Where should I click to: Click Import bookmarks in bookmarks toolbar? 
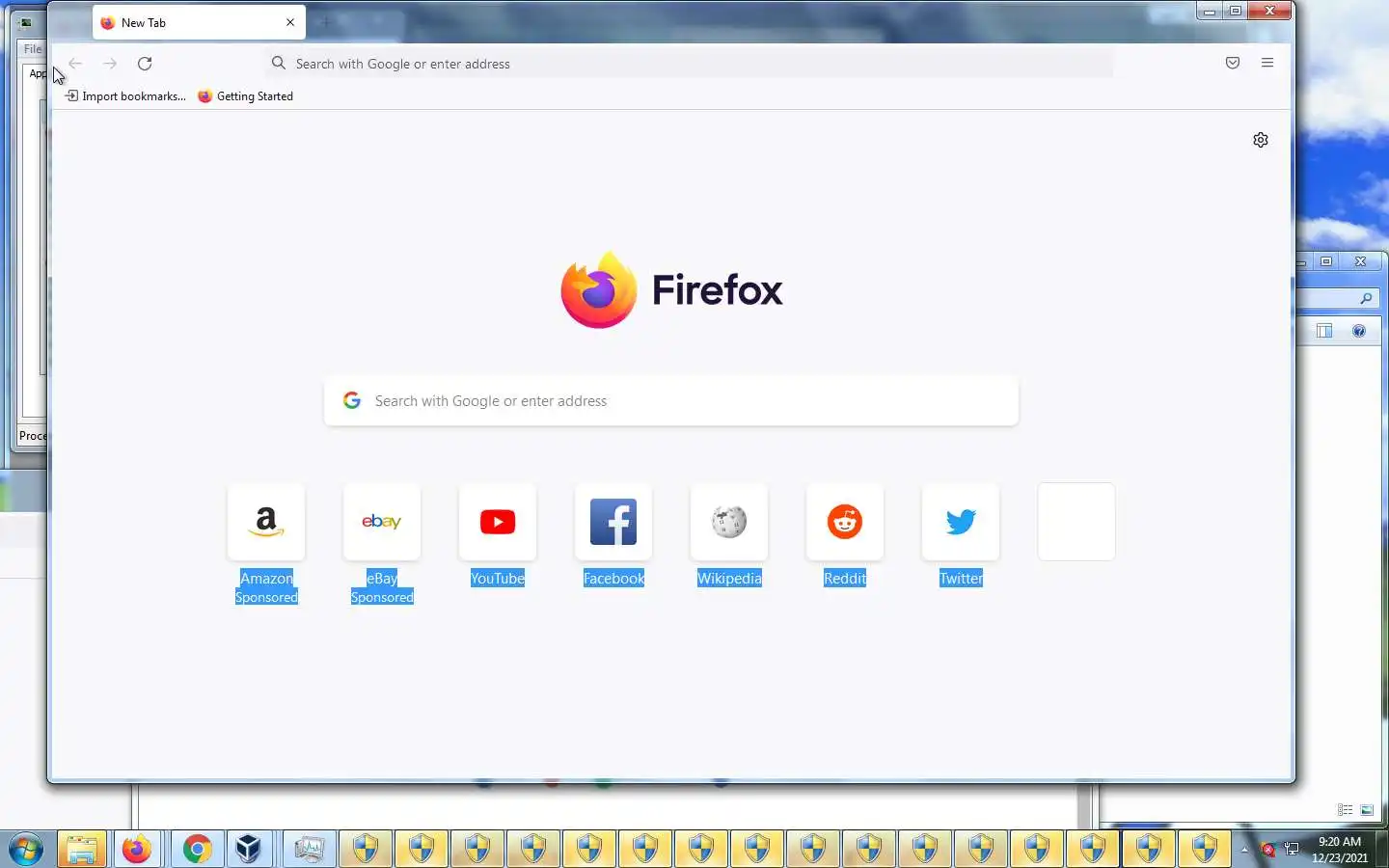point(125,96)
